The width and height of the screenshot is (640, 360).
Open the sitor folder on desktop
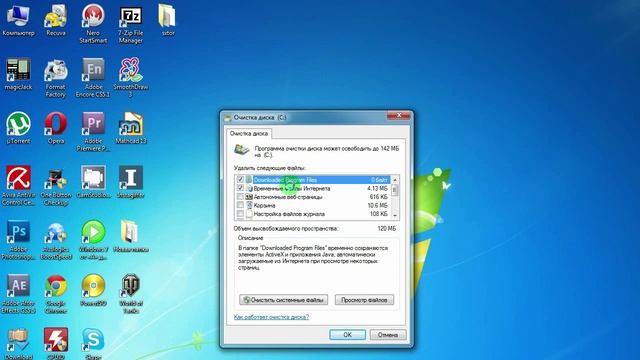click(168, 20)
